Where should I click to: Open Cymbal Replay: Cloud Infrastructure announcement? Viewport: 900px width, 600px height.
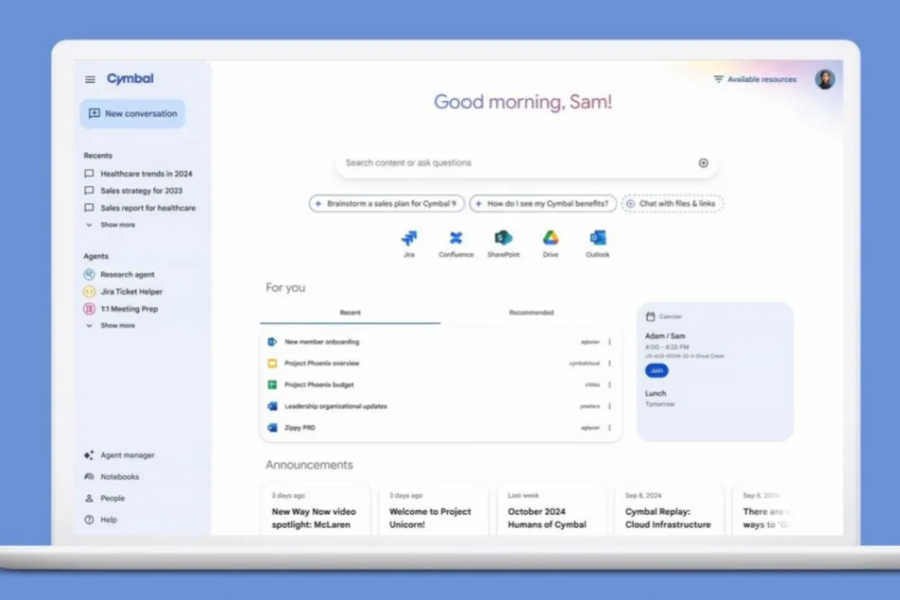point(669,511)
